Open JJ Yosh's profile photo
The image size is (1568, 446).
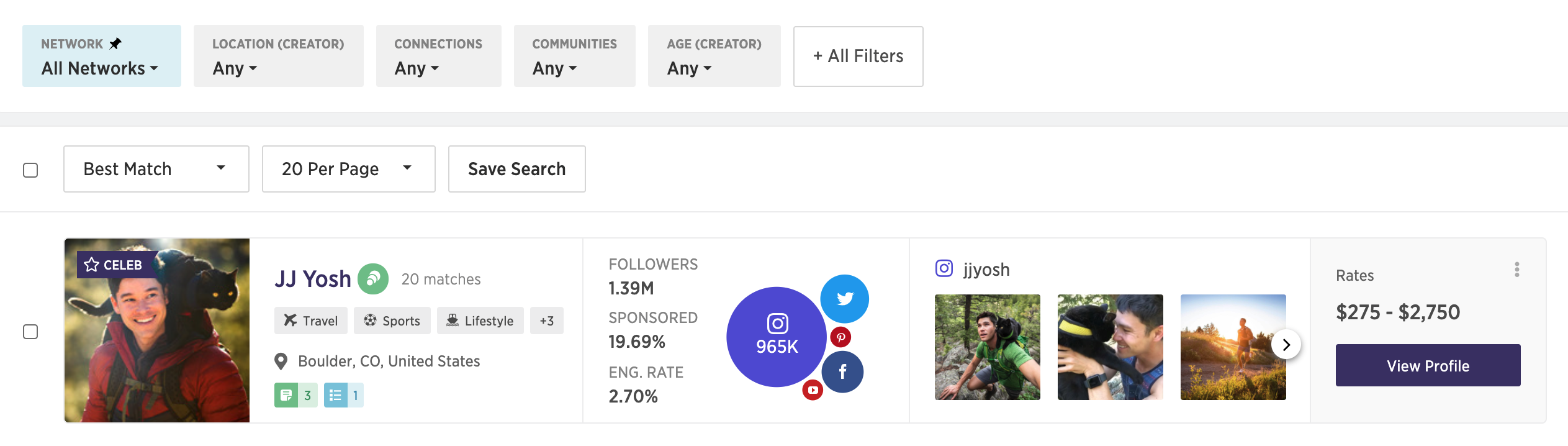point(157,330)
